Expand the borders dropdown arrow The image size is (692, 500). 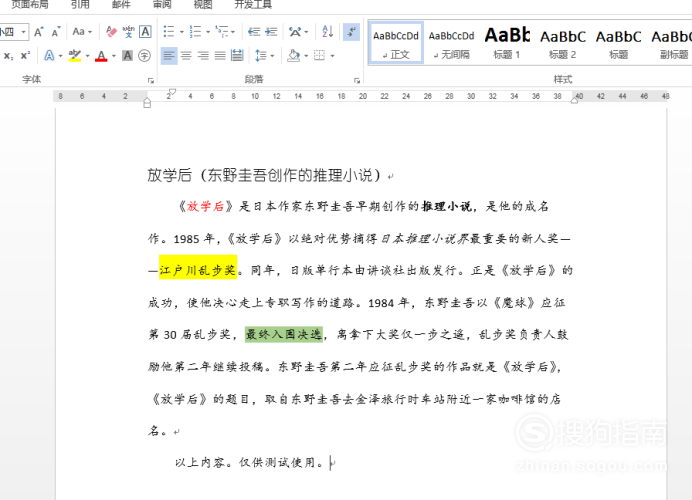332,56
